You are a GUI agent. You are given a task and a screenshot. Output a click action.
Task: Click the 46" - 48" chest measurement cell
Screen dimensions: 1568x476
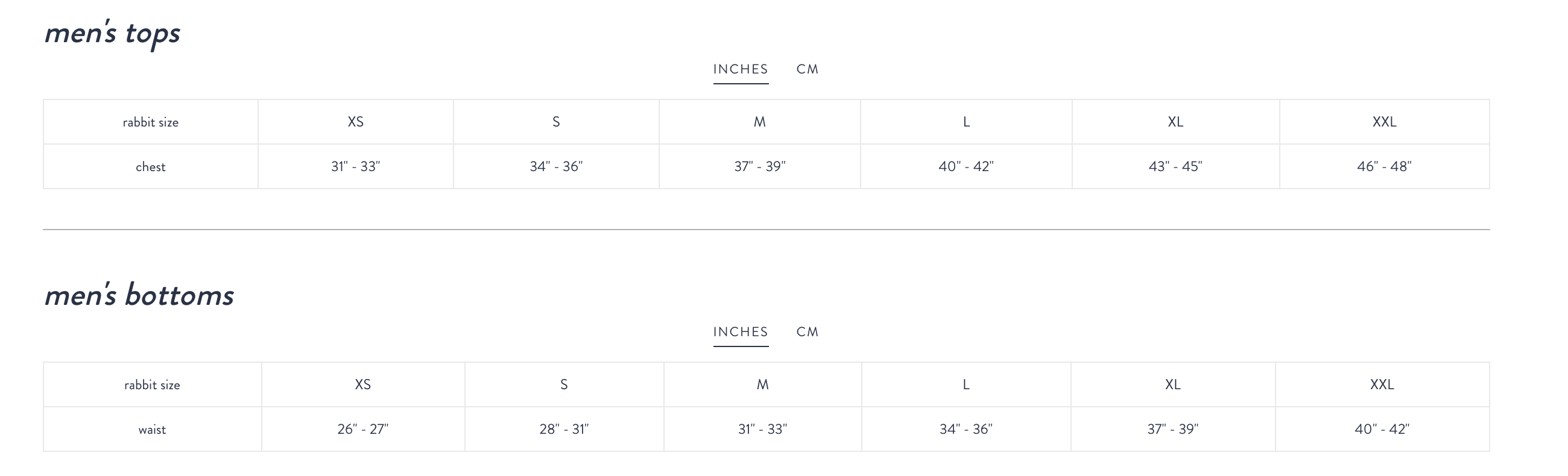click(1383, 166)
